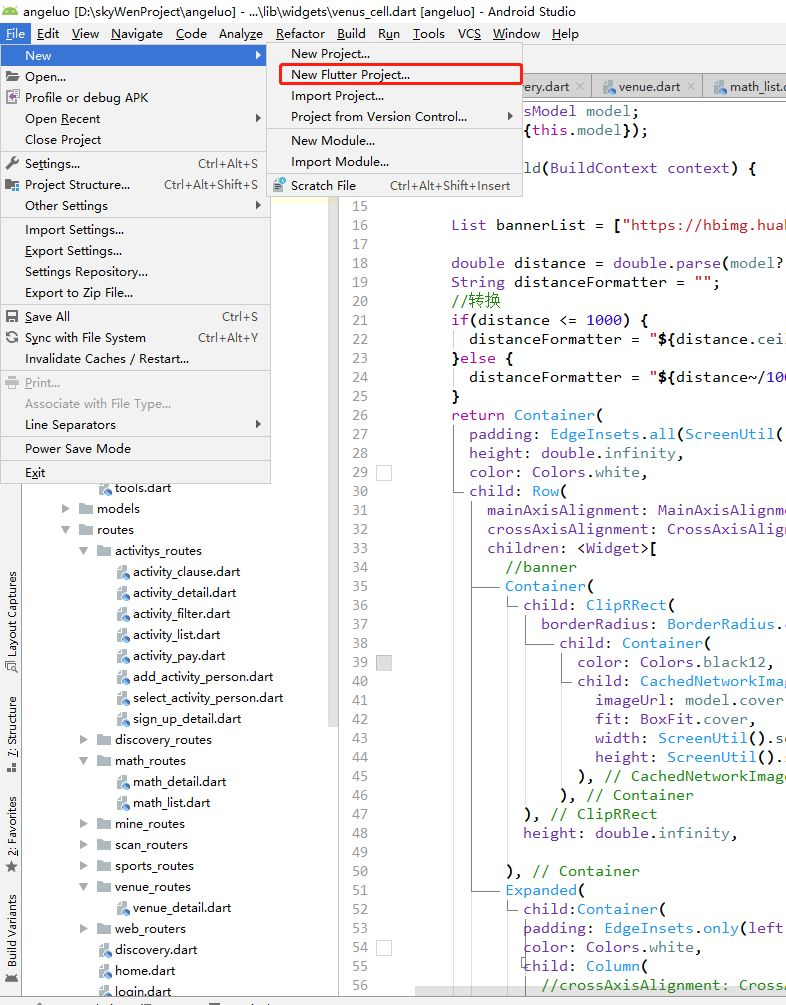
Task: Click the models folder icon
Action: (x=86, y=508)
